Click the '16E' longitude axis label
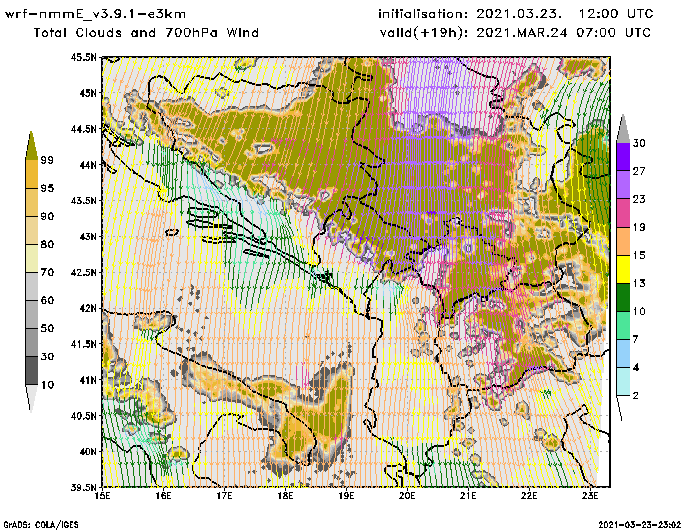Viewport: 700px width, 530px height. pyautogui.click(x=163, y=496)
